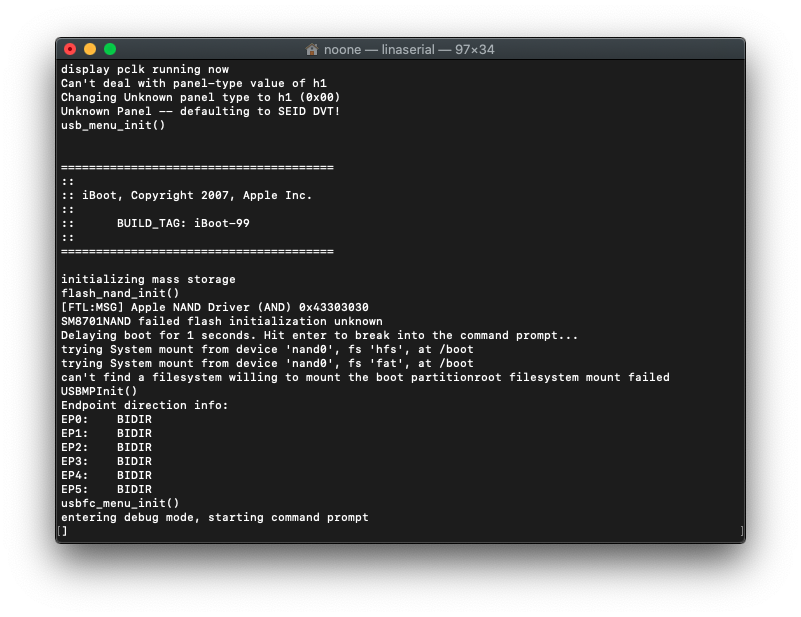Select the line 'display pclk running now'
The width and height of the screenshot is (801, 617).
[x=145, y=69]
